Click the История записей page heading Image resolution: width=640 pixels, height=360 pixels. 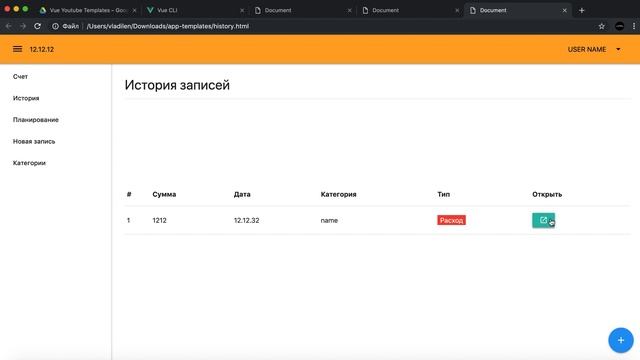[177, 85]
